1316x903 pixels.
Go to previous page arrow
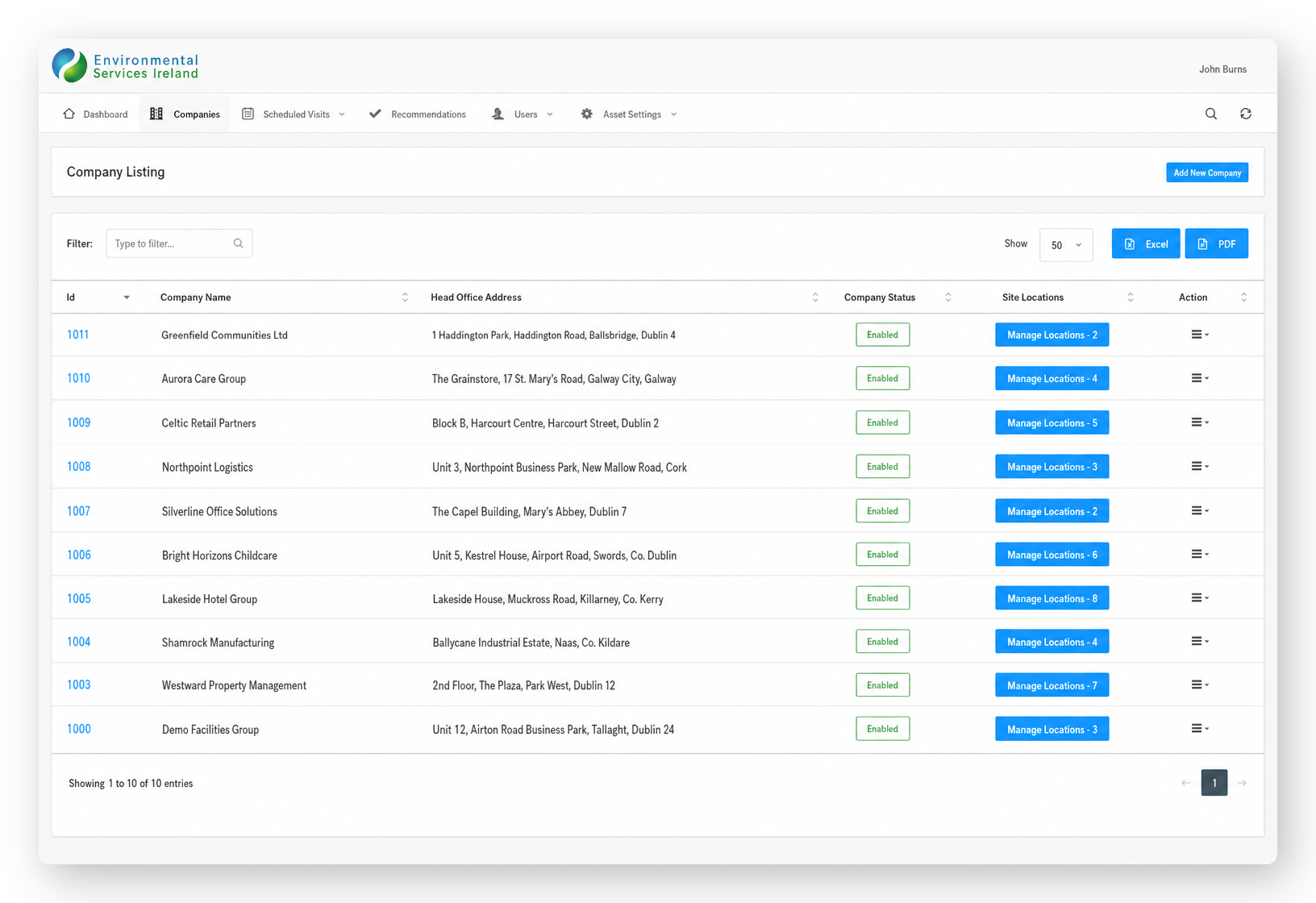coord(1185,783)
